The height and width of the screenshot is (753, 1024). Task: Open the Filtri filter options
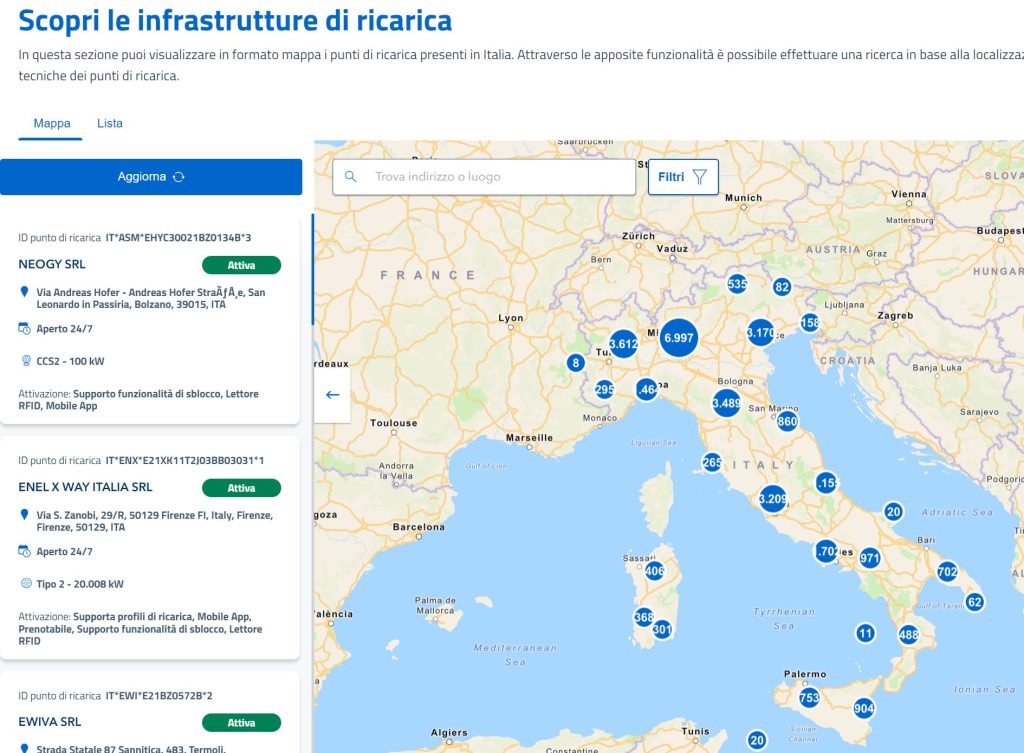(x=683, y=177)
